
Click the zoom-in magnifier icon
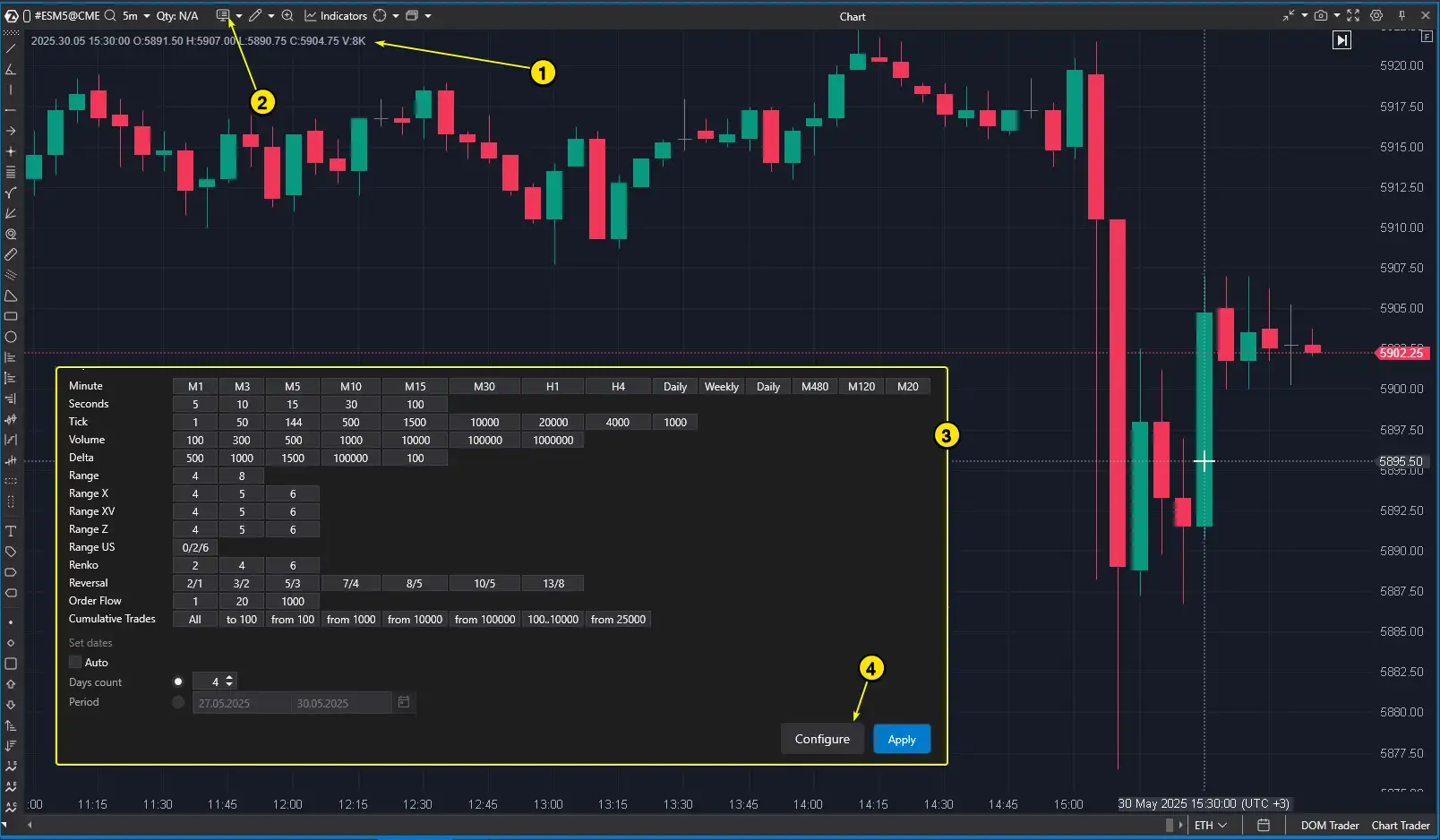click(x=287, y=15)
